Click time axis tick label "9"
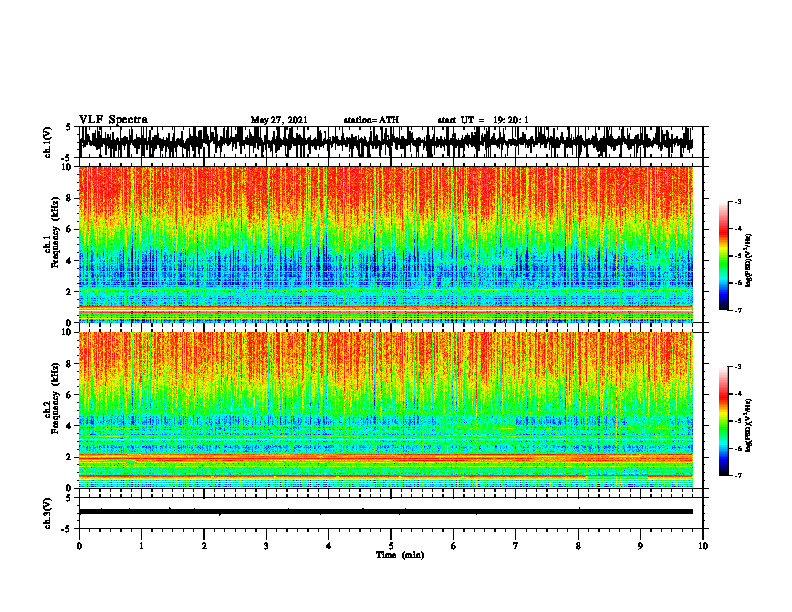Screen dimensions: 792x612 pyautogui.click(x=640, y=546)
